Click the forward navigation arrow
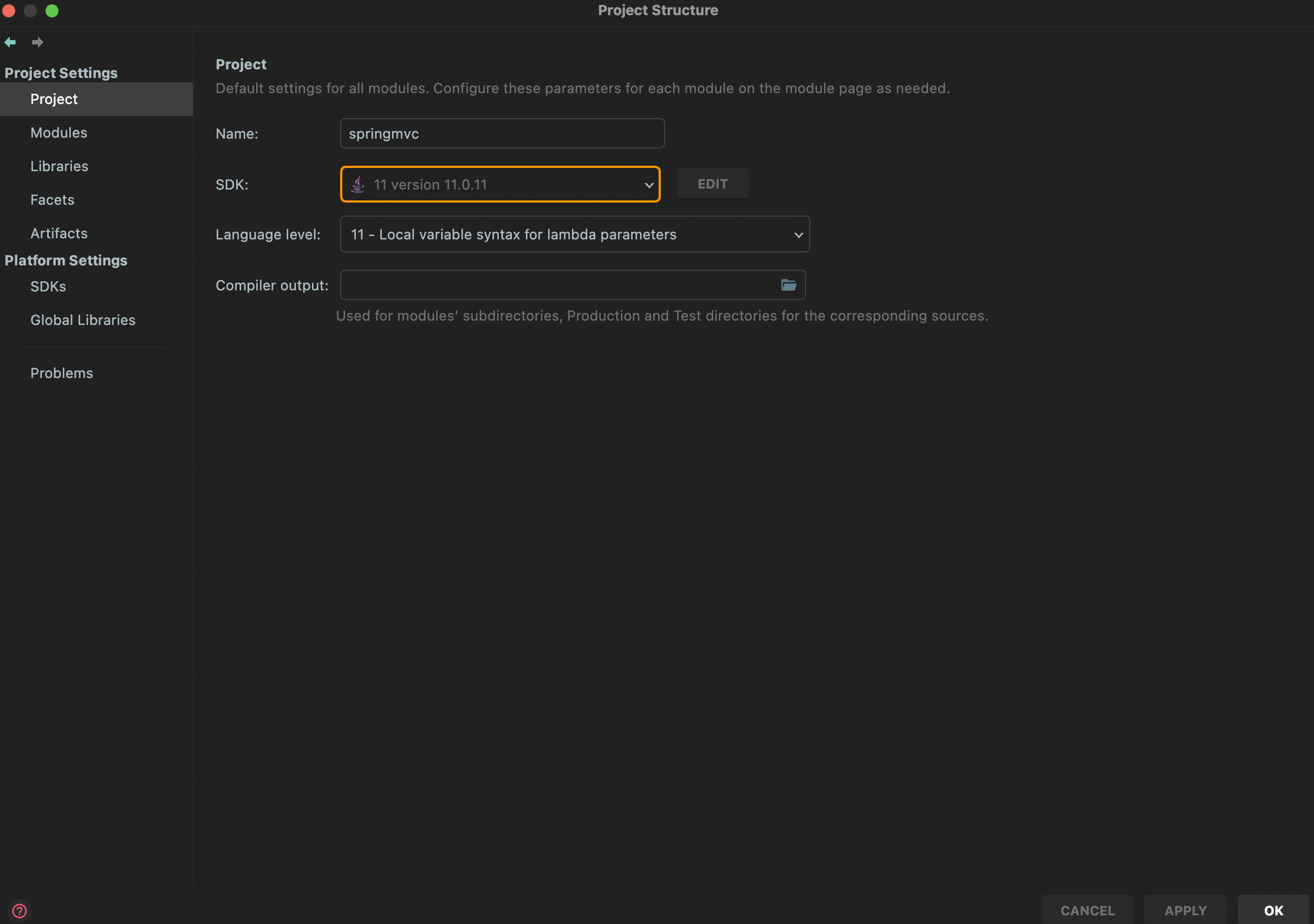Image resolution: width=1314 pixels, height=924 pixels. [37, 42]
